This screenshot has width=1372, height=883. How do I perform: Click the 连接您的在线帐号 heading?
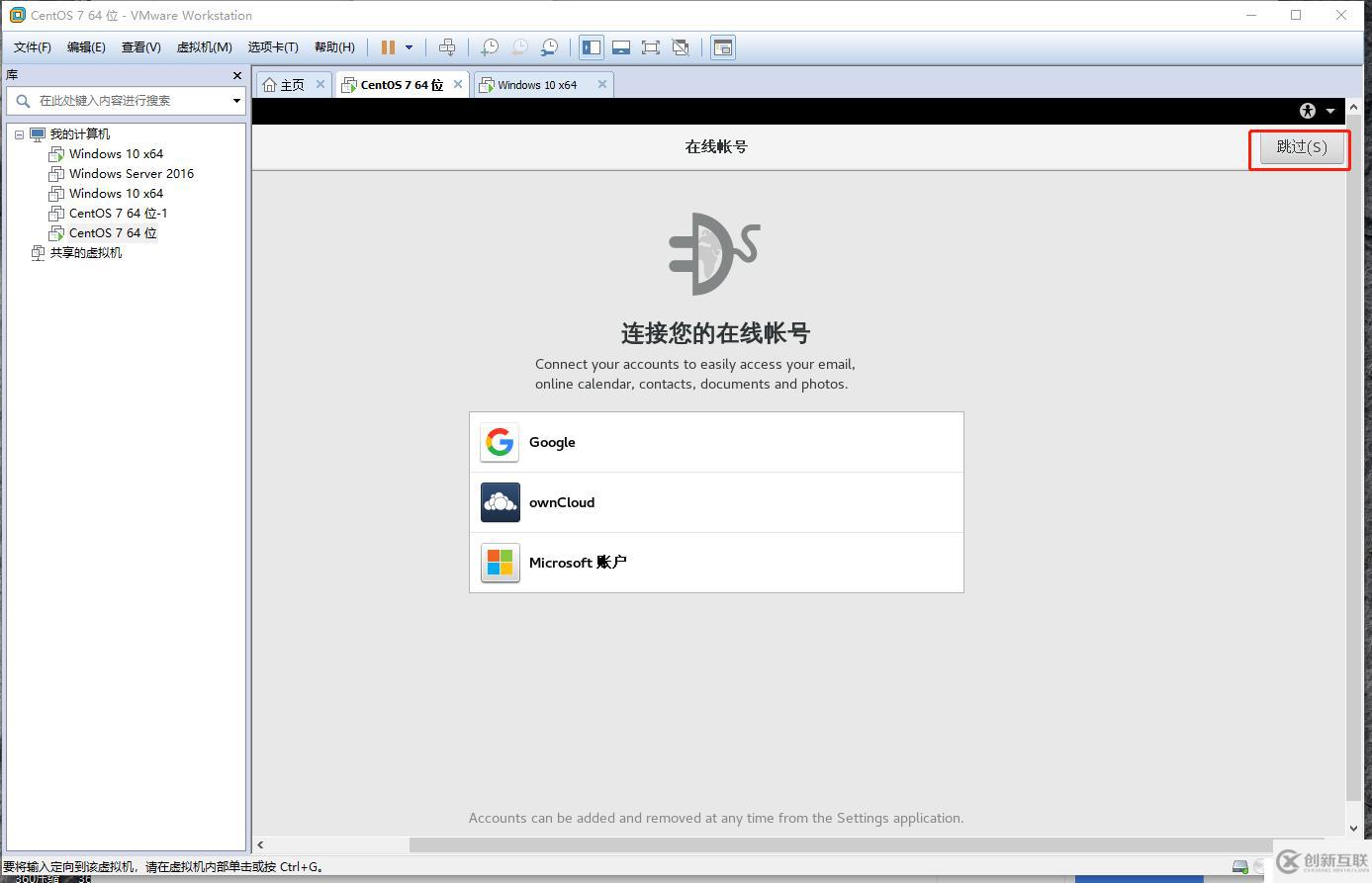click(x=715, y=332)
